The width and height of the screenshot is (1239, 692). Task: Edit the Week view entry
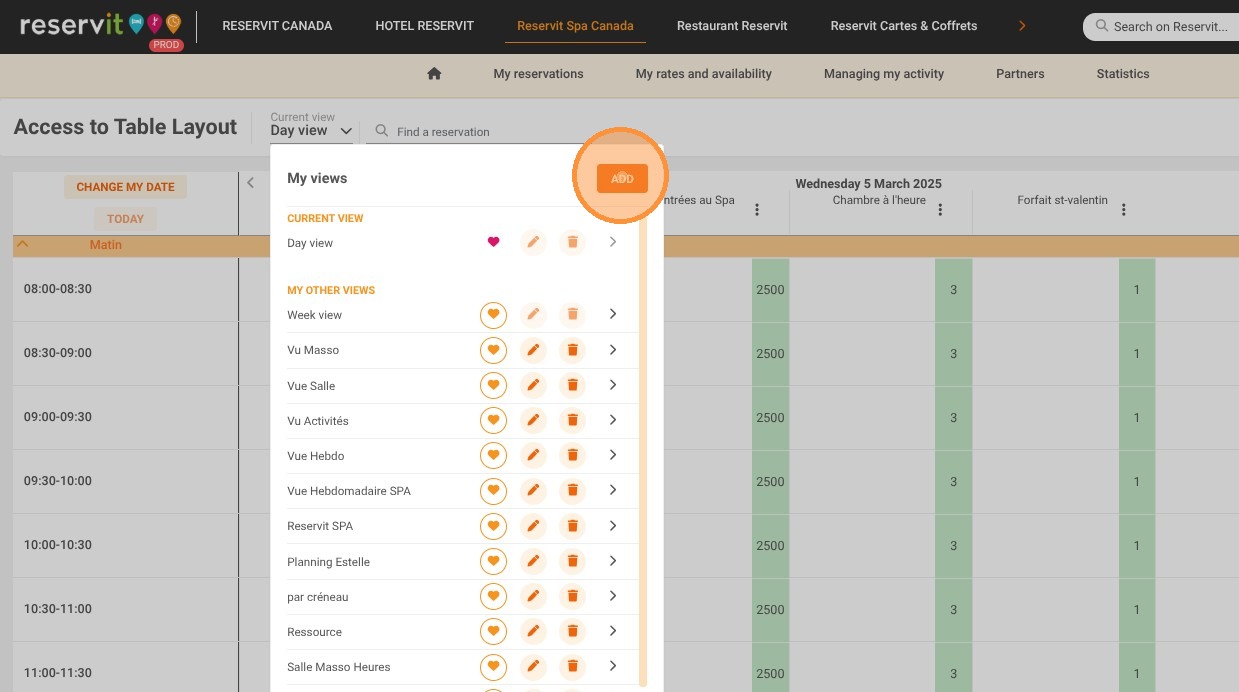pyautogui.click(x=534, y=314)
